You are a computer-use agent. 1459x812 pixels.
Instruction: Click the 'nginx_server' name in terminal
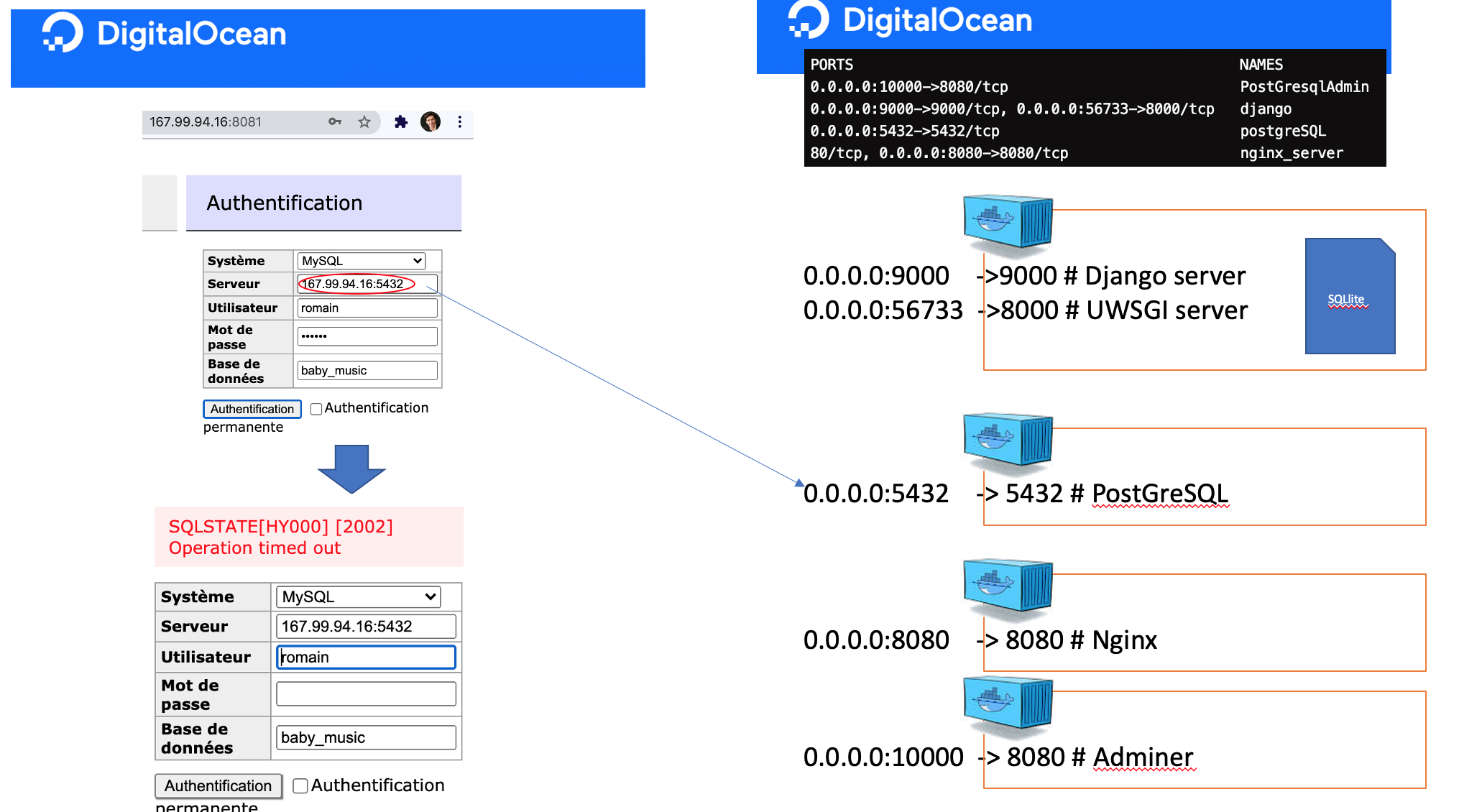coord(1292,153)
